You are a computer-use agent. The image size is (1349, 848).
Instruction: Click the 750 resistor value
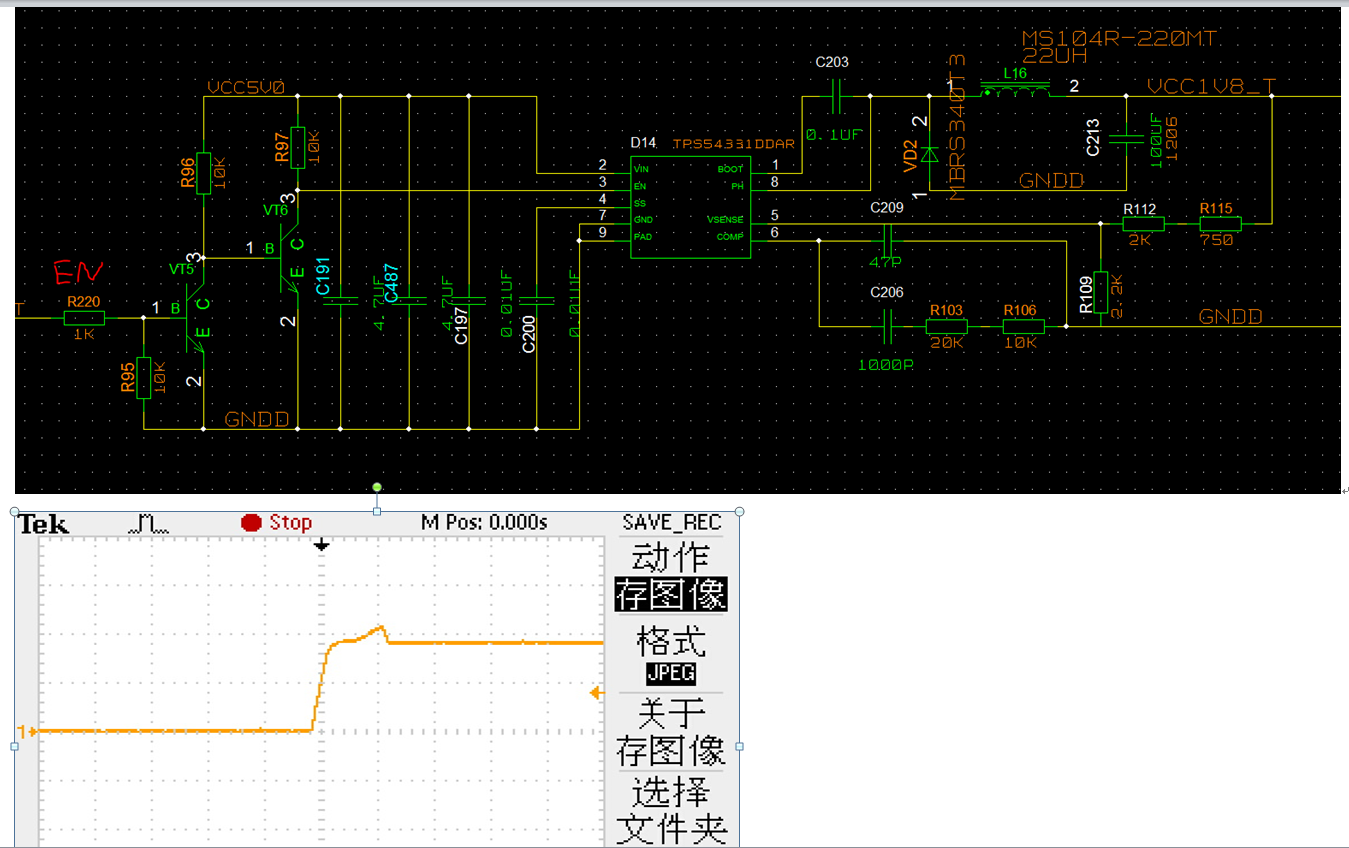coord(1216,240)
